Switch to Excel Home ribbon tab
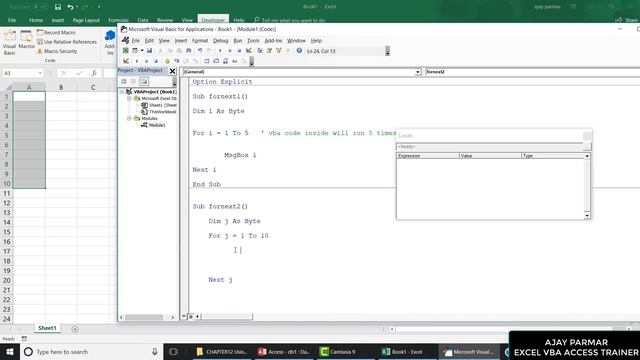 [x=36, y=20]
